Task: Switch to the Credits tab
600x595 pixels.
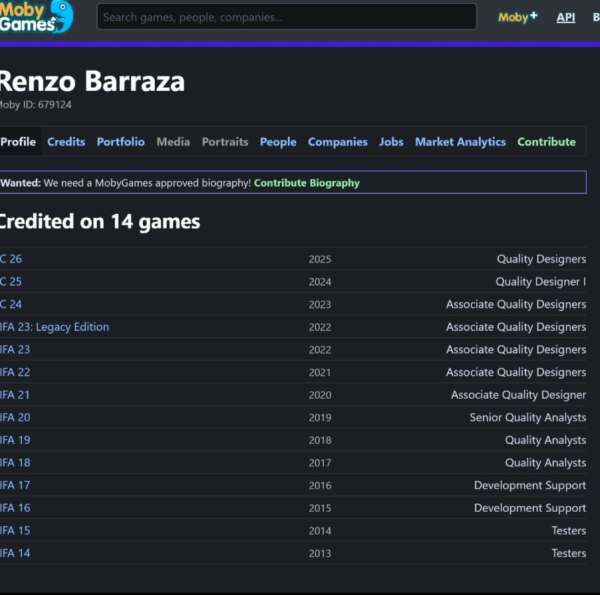Action: [x=66, y=142]
